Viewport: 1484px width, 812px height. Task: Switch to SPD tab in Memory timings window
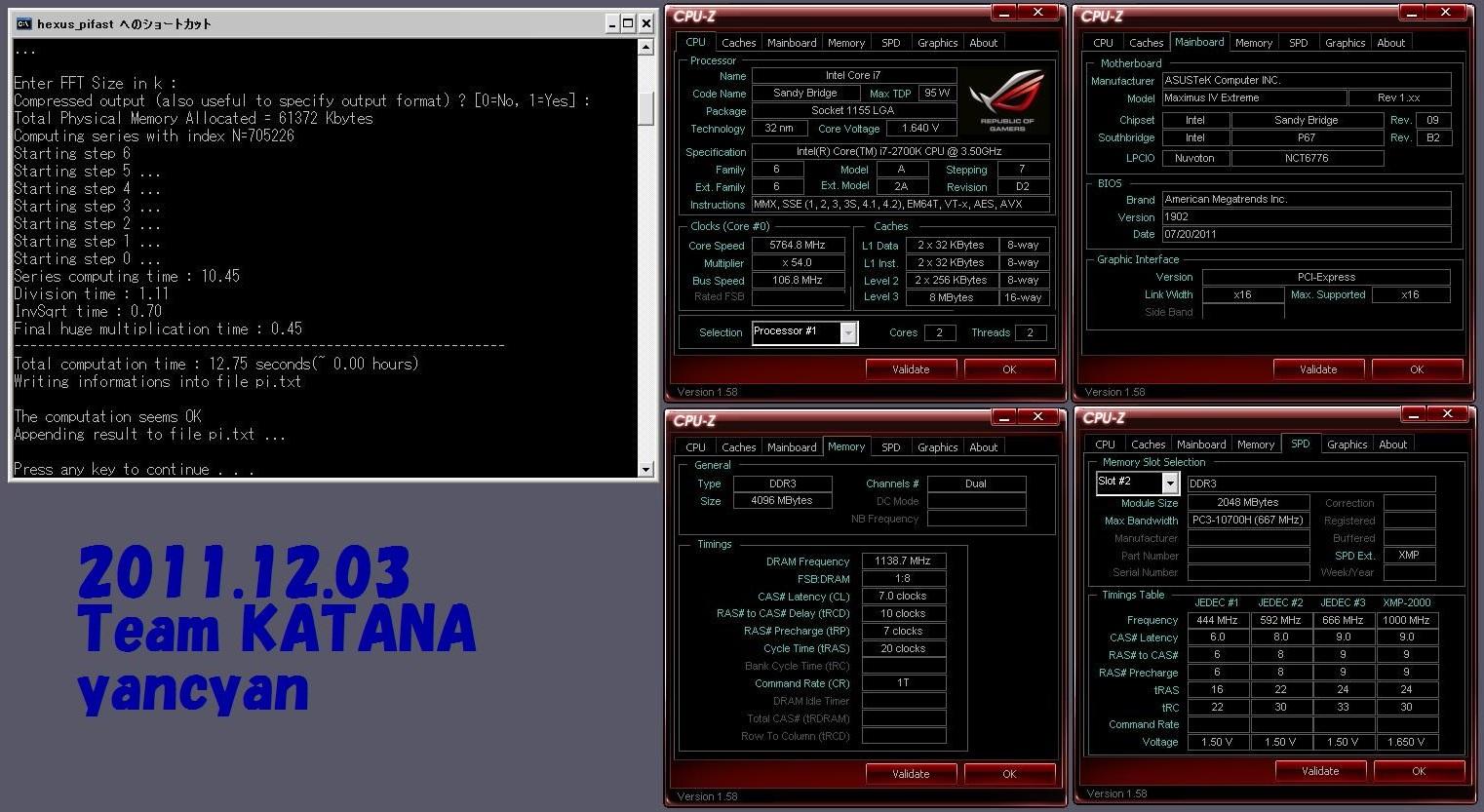click(891, 447)
